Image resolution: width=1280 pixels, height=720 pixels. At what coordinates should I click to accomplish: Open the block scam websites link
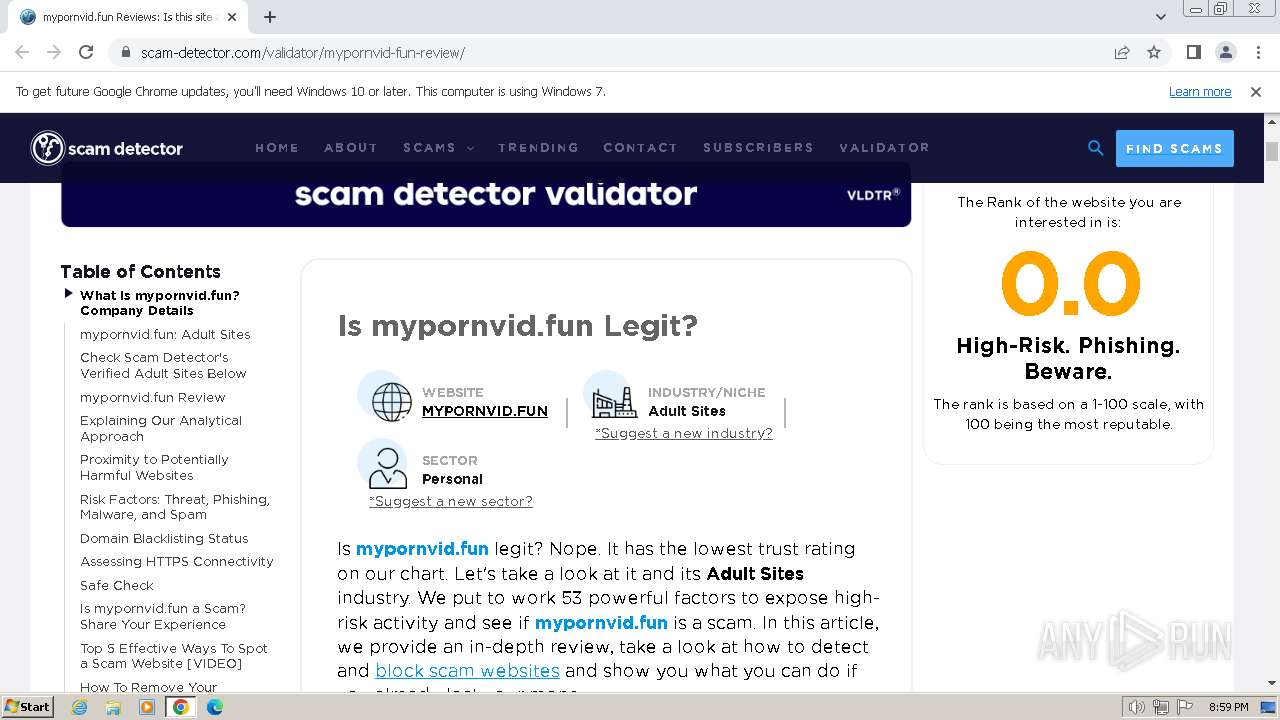tap(467, 671)
